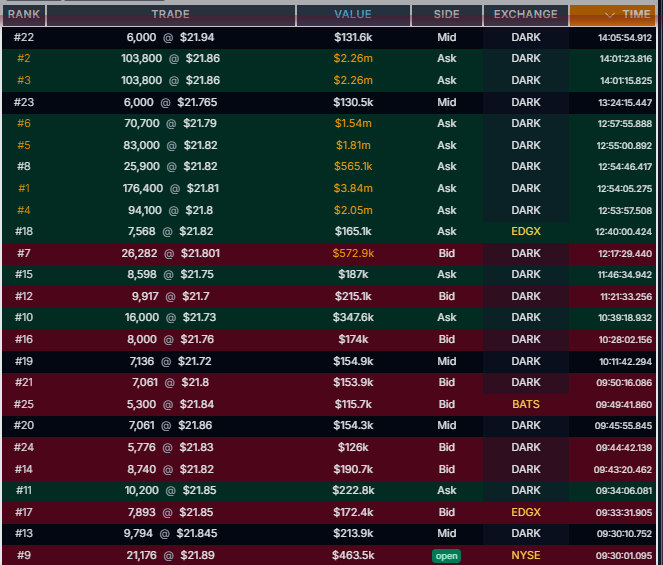The width and height of the screenshot is (663, 565).
Task: Click the BATS exchange cell
Action: [526, 404]
